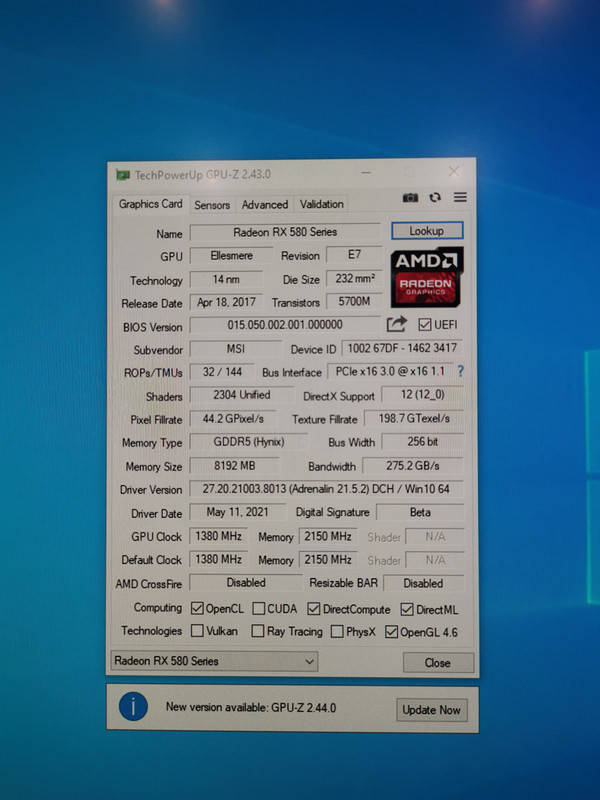Click the Driver Date May 11, 2021
600x800 pixels.
coord(237,512)
